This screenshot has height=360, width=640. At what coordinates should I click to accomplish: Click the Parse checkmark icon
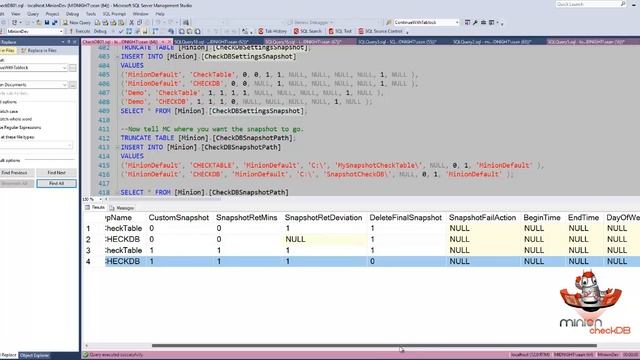(x=121, y=31)
